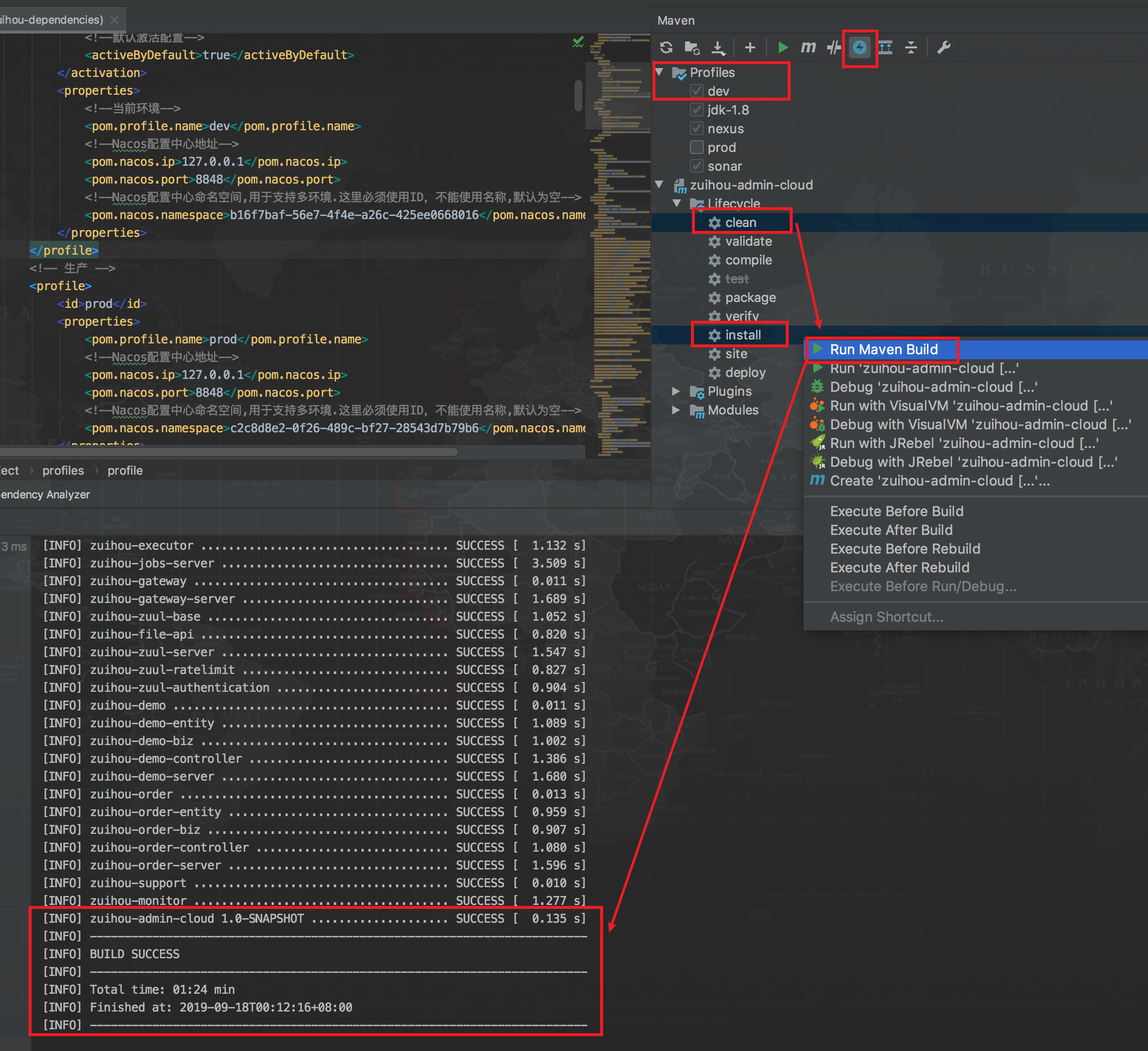Screen dimensions: 1148x1051
Task: Choose Execute After Build option
Action: tap(976, 530)
